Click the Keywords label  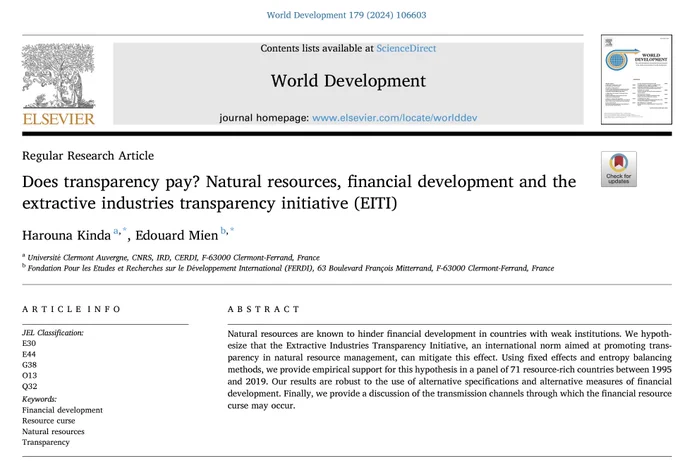[39, 399]
